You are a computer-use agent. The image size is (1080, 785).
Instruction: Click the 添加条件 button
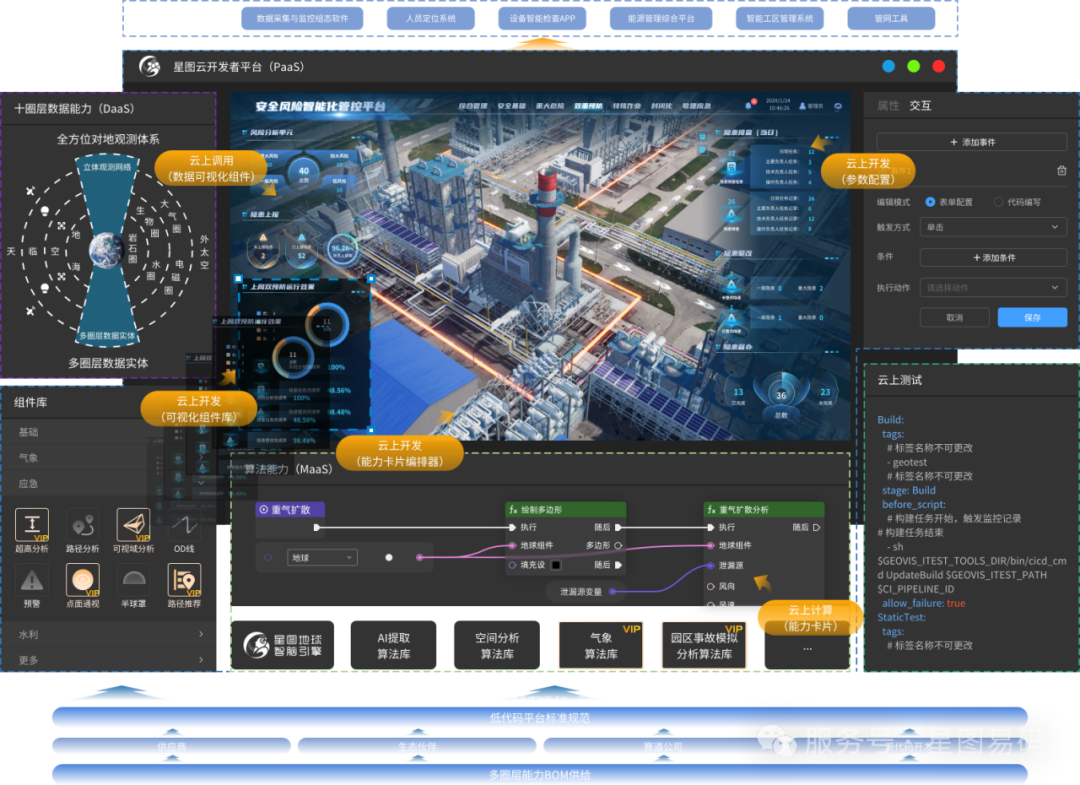point(993,258)
